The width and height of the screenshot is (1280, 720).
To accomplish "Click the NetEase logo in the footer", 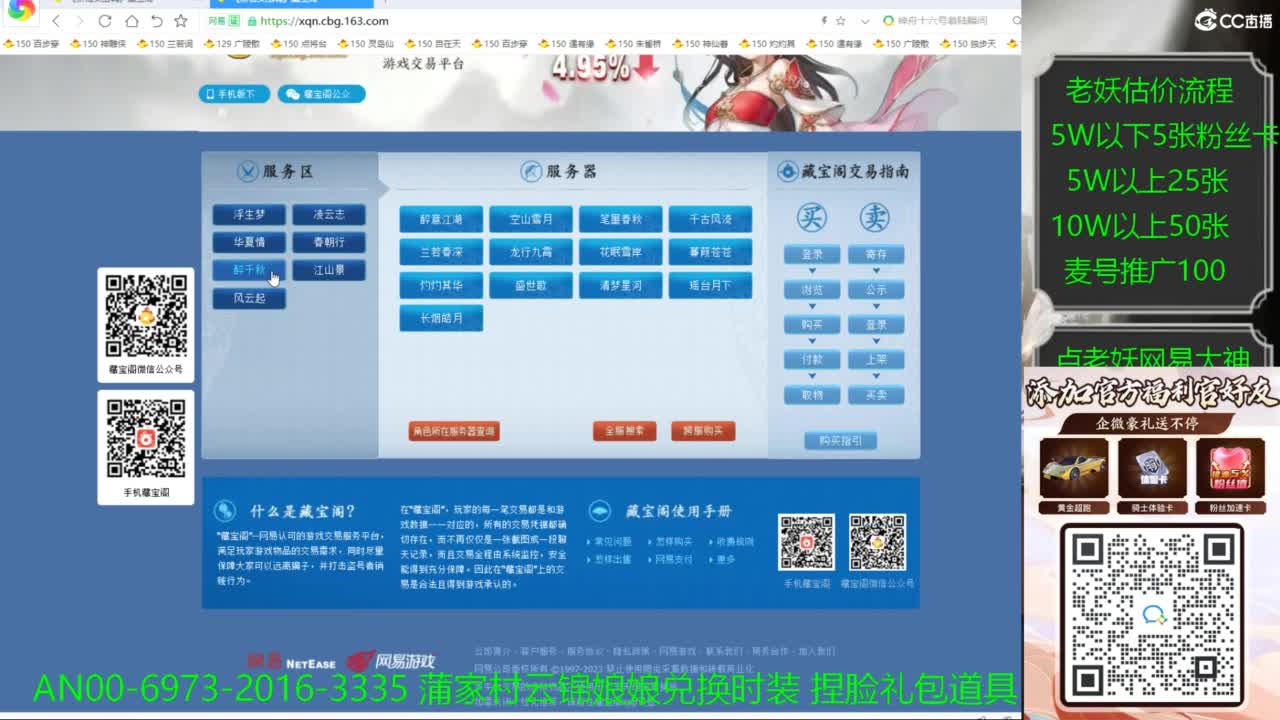I will coord(291,662).
